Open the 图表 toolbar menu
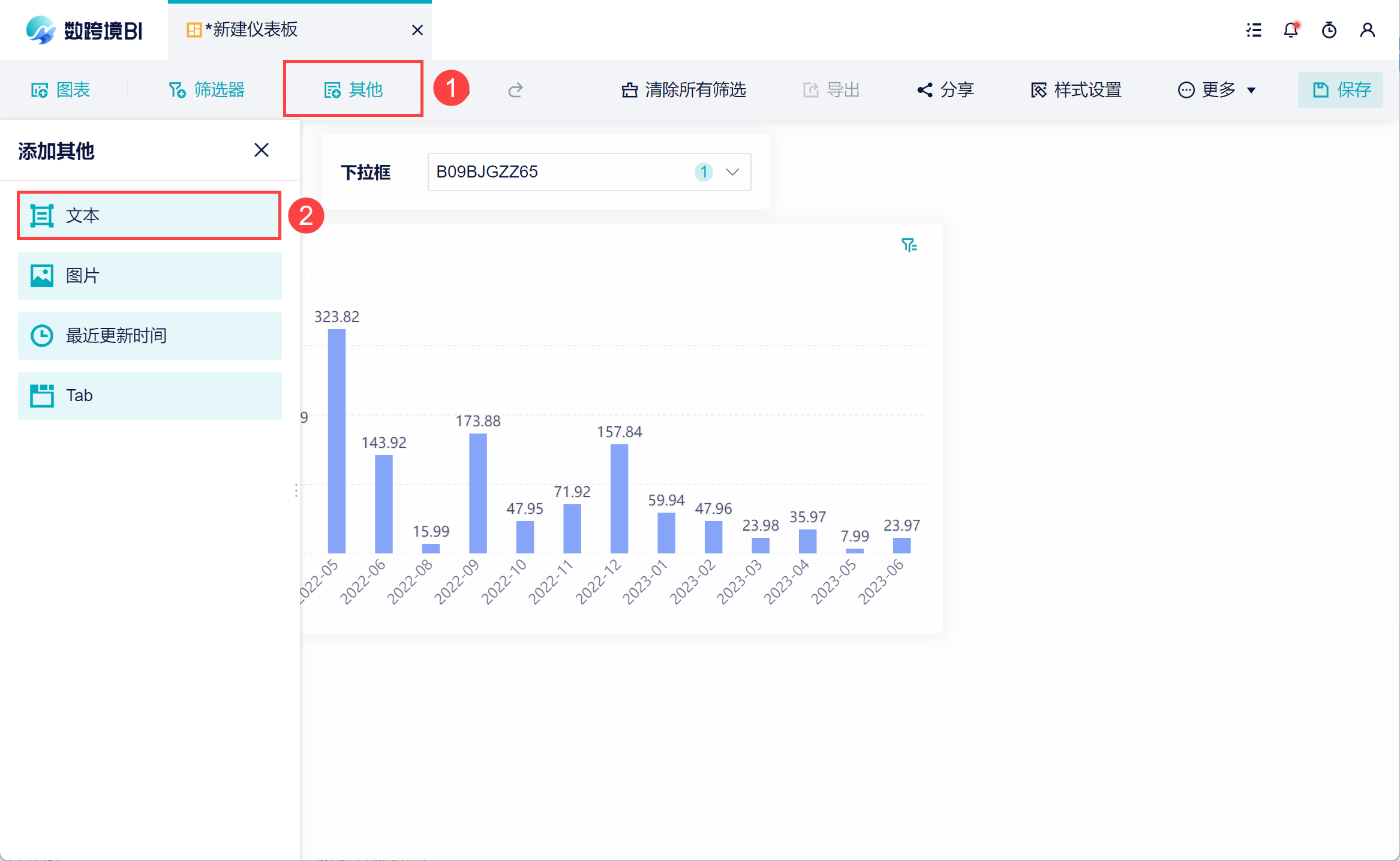Viewport: 1400px width, 861px height. [x=61, y=90]
